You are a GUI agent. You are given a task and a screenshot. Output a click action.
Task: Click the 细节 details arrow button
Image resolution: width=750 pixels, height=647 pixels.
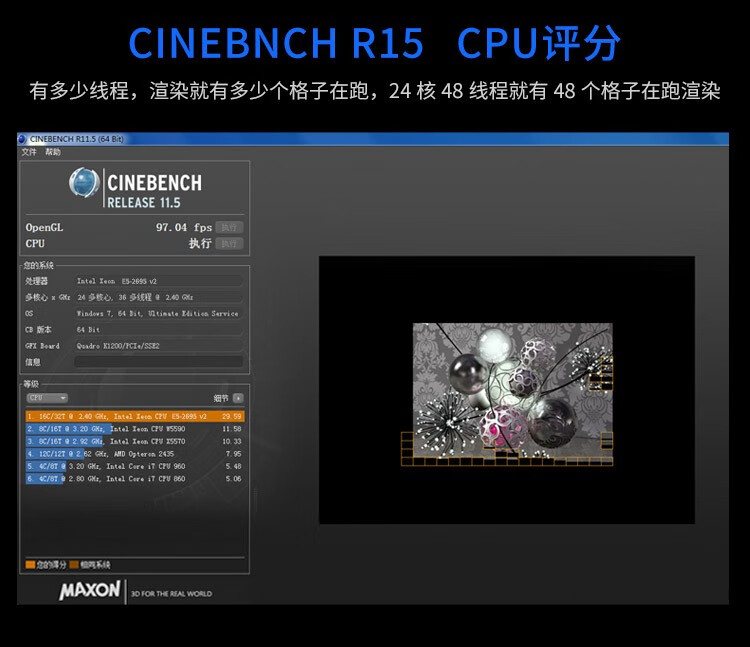238,398
